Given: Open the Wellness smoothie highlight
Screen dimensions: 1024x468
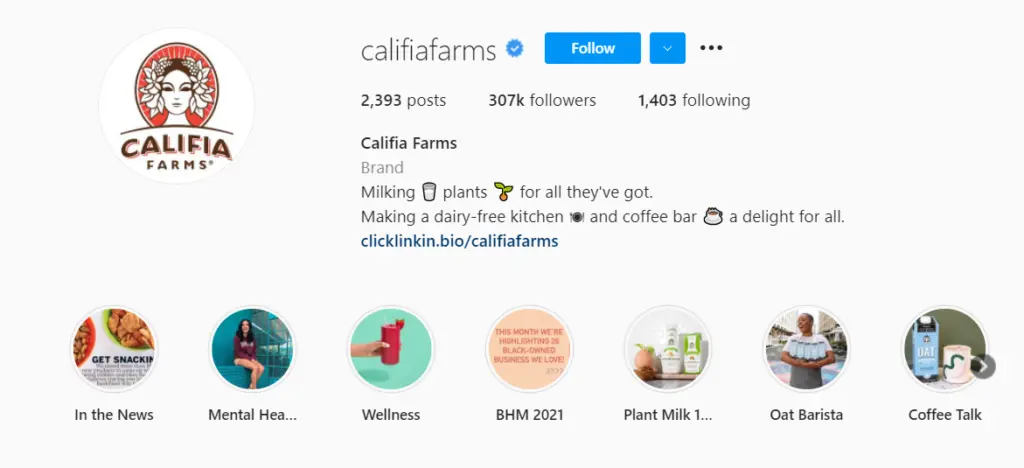Looking at the screenshot, I should pos(390,349).
